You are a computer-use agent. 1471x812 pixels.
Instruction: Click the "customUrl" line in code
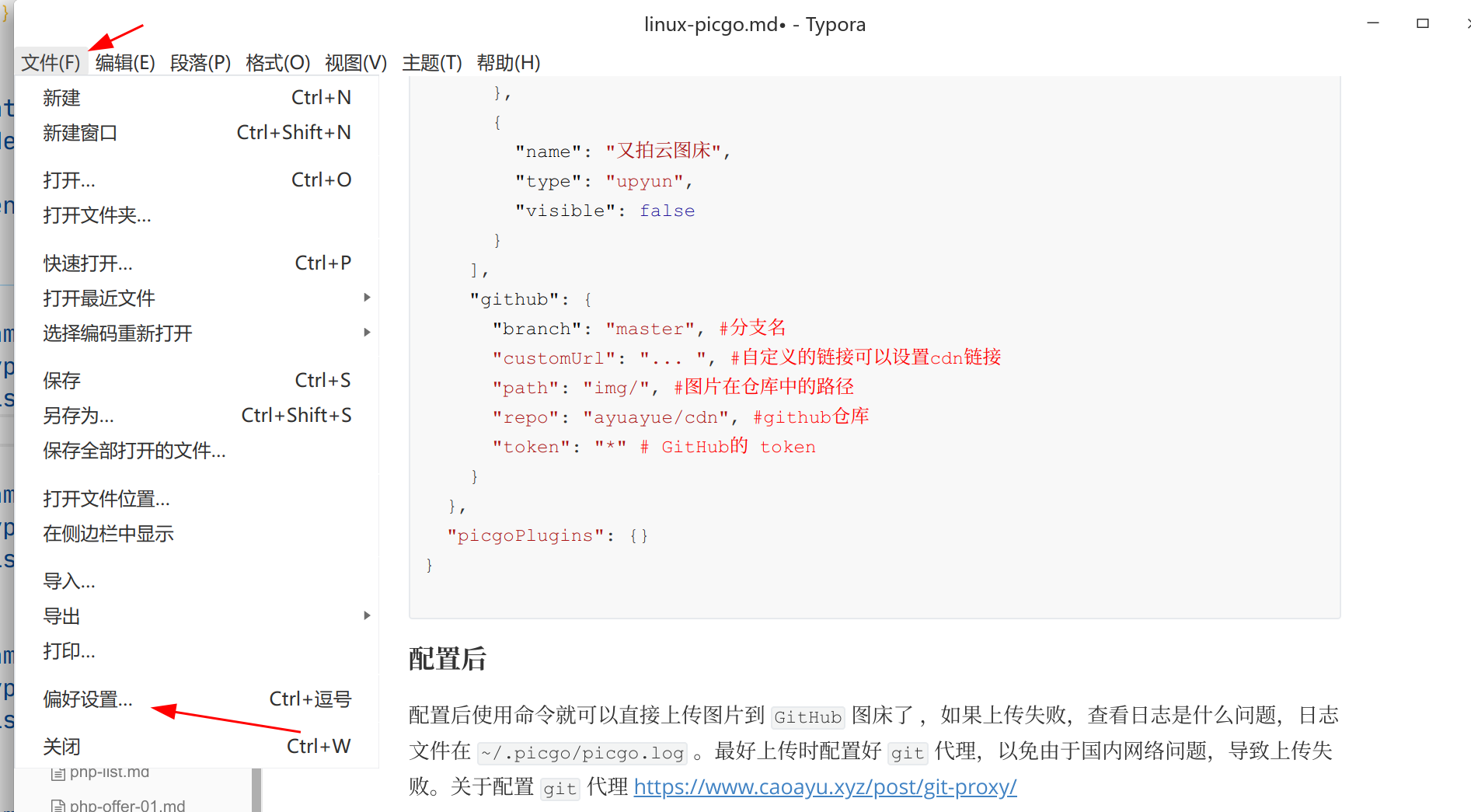[746, 358]
